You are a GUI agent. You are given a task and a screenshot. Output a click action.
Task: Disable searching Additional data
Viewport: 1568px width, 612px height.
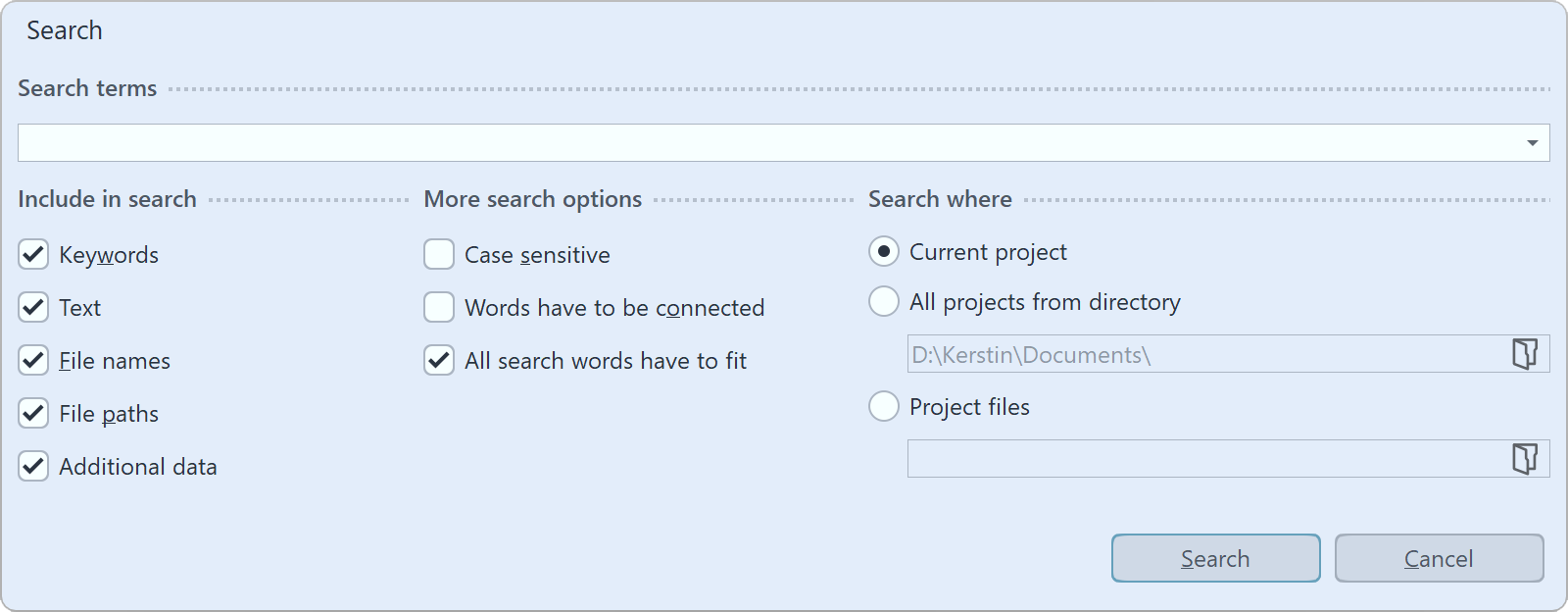(x=32, y=466)
